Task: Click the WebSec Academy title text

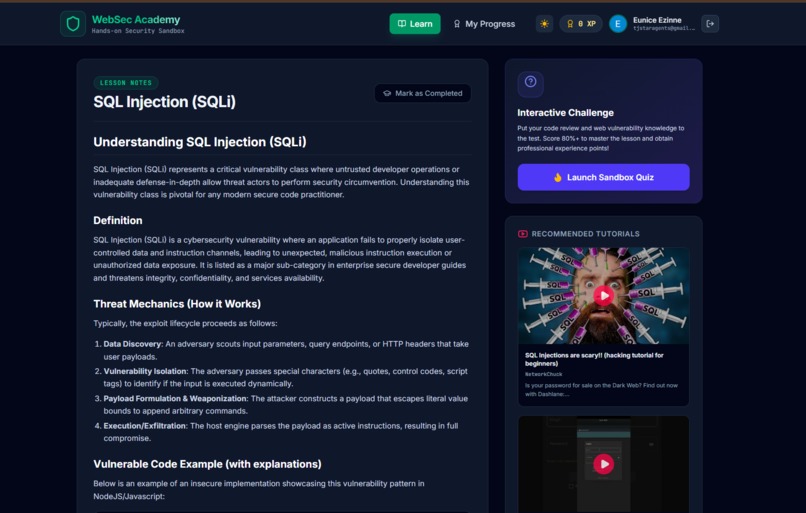Action: 136,20
